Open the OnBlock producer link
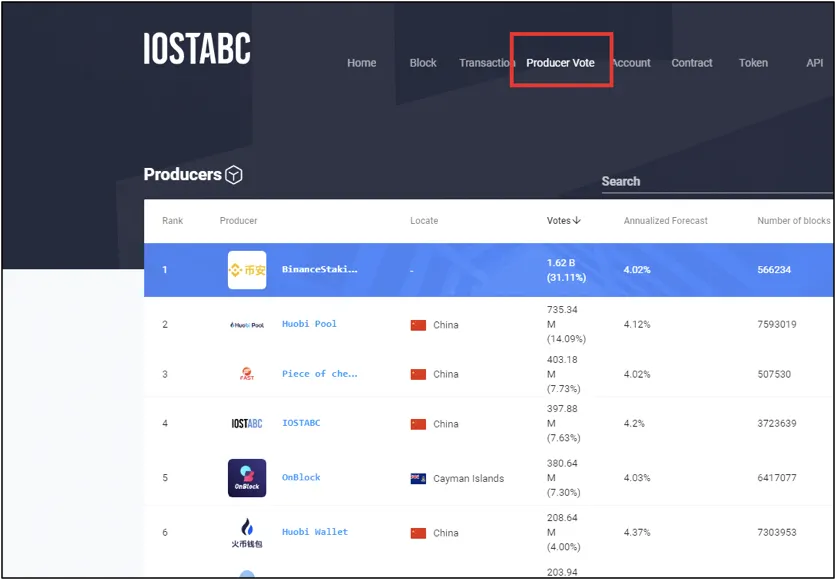Image resolution: width=836 pixels, height=580 pixels. pos(301,478)
